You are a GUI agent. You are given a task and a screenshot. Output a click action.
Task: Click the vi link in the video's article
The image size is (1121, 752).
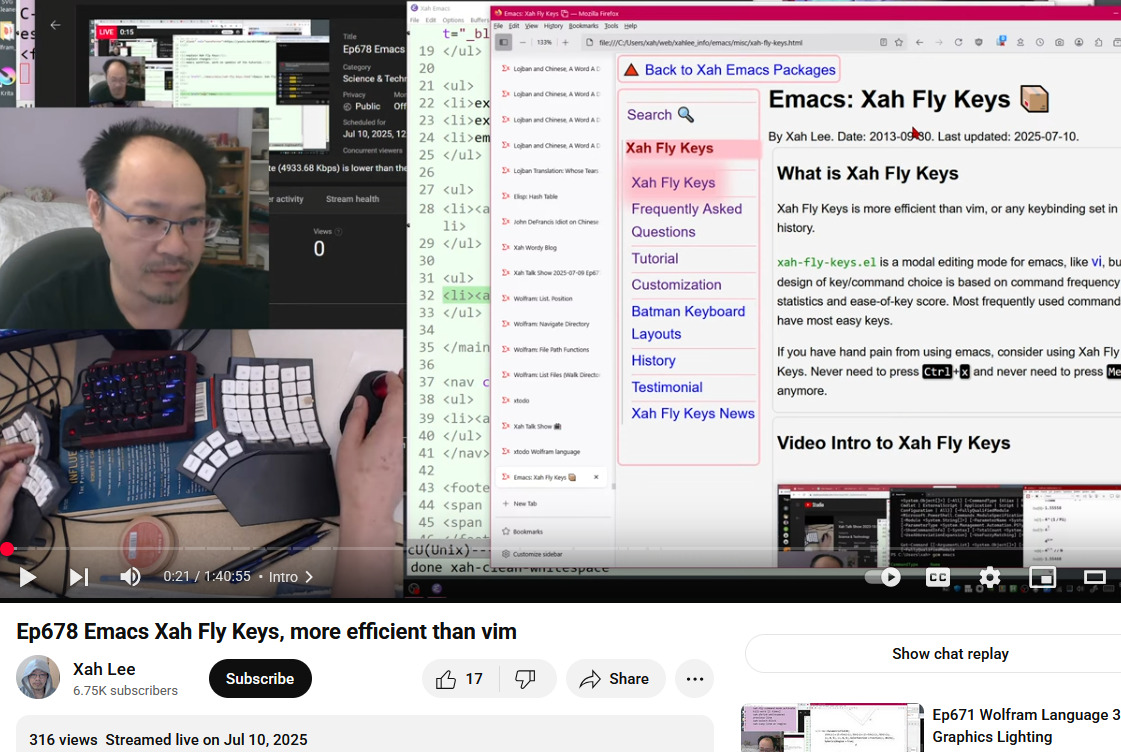pos(1096,262)
